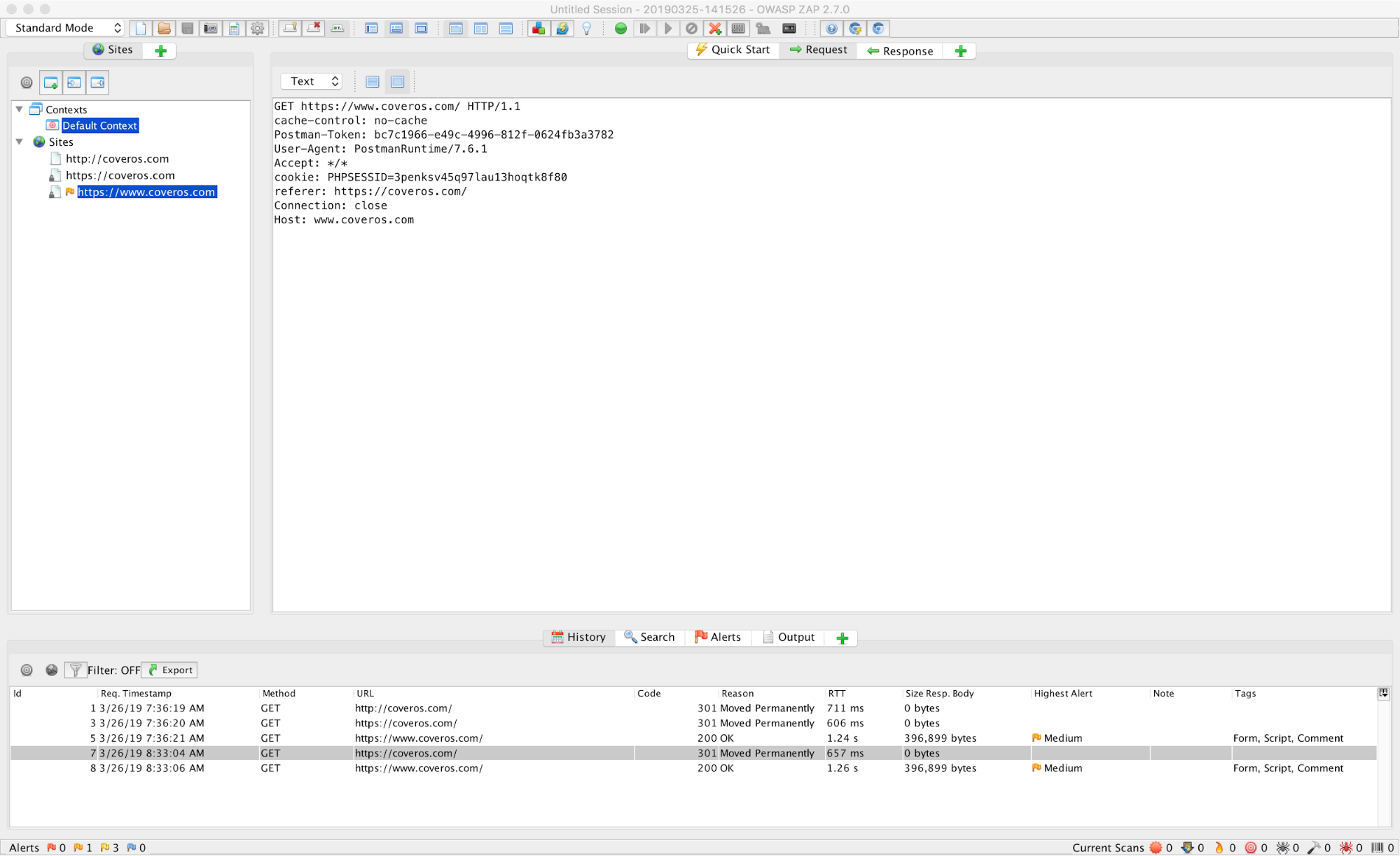Toggle the show tab names and icons button

pyautogui.click(x=338, y=28)
